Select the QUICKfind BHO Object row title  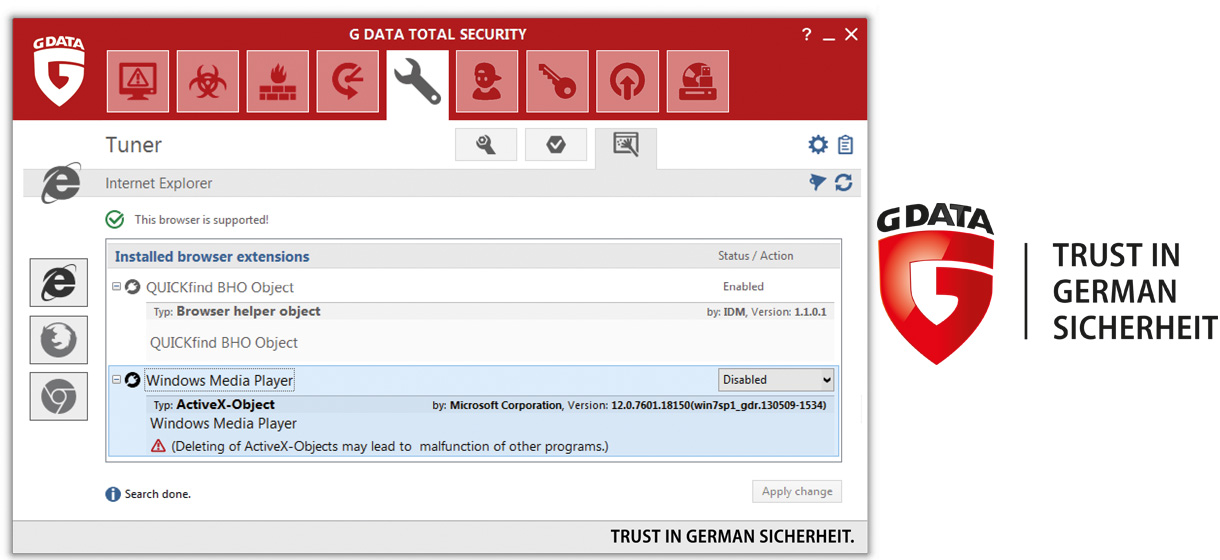220,287
